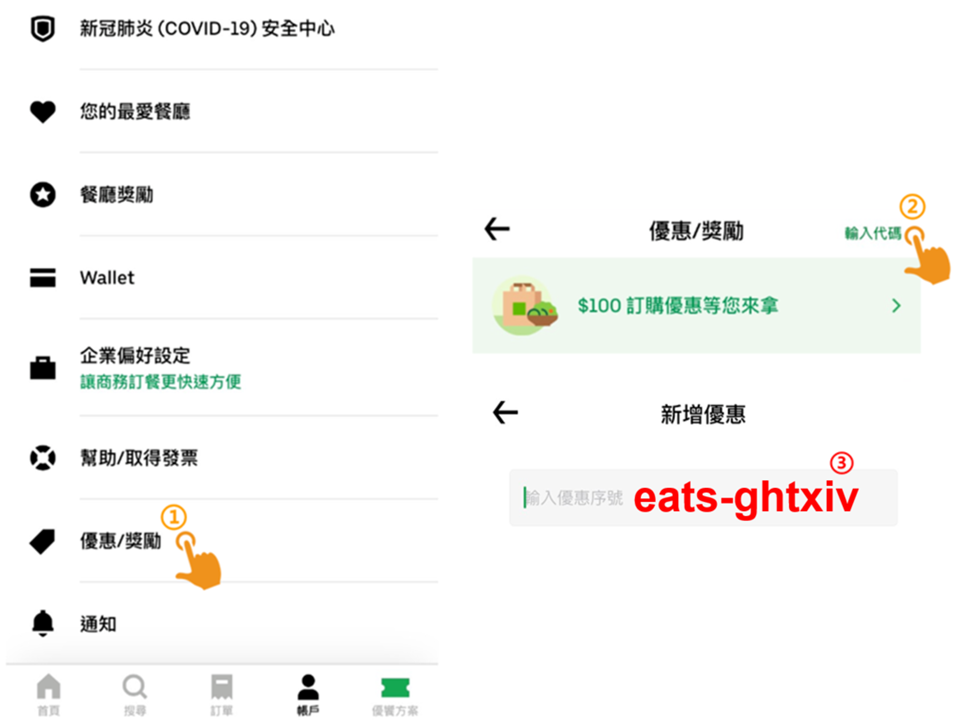Select the star icon for restaurant rewards
Viewport: 962px width, 720px height.
click(43, 195)
